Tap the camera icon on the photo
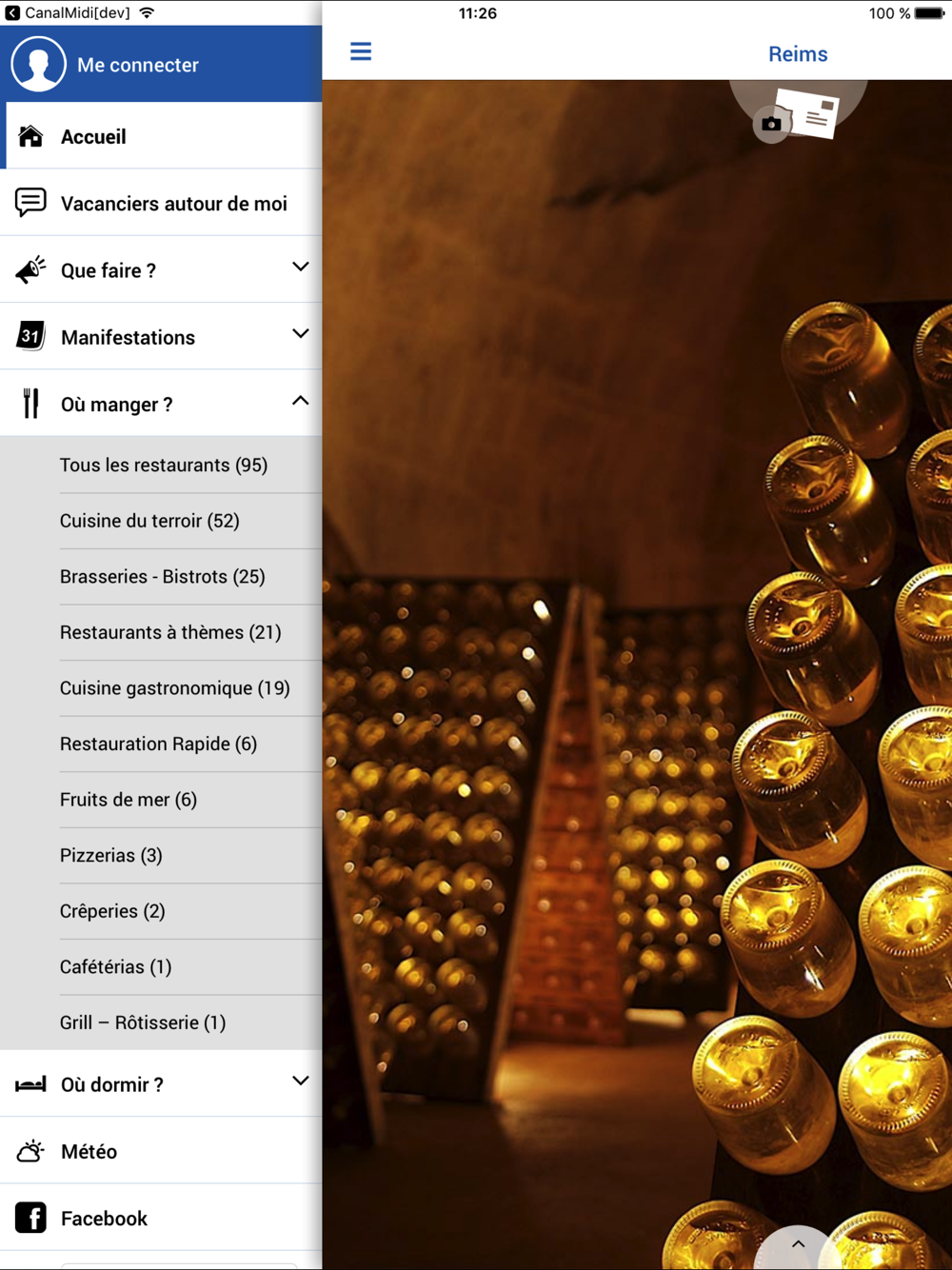Image resolution: width=952 pixels, height=1270 pixels. coord(771,124)
